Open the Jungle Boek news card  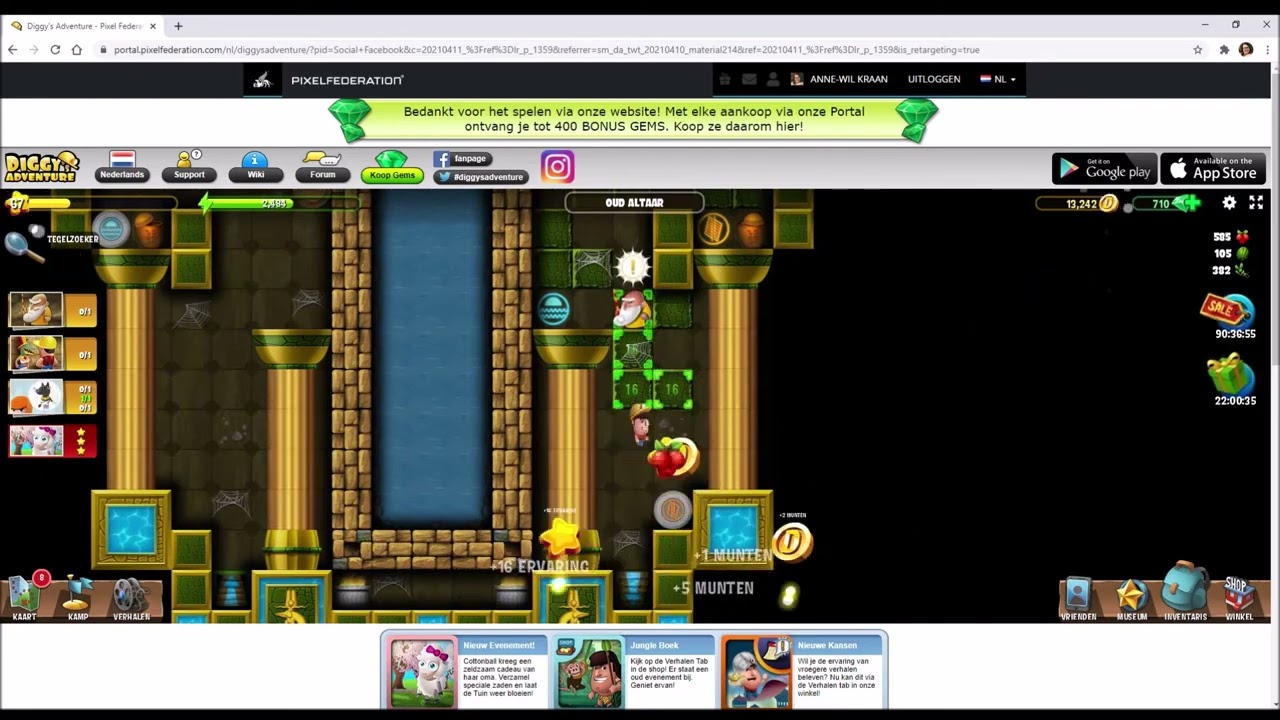pyautogui.click(x=635, y=673)
